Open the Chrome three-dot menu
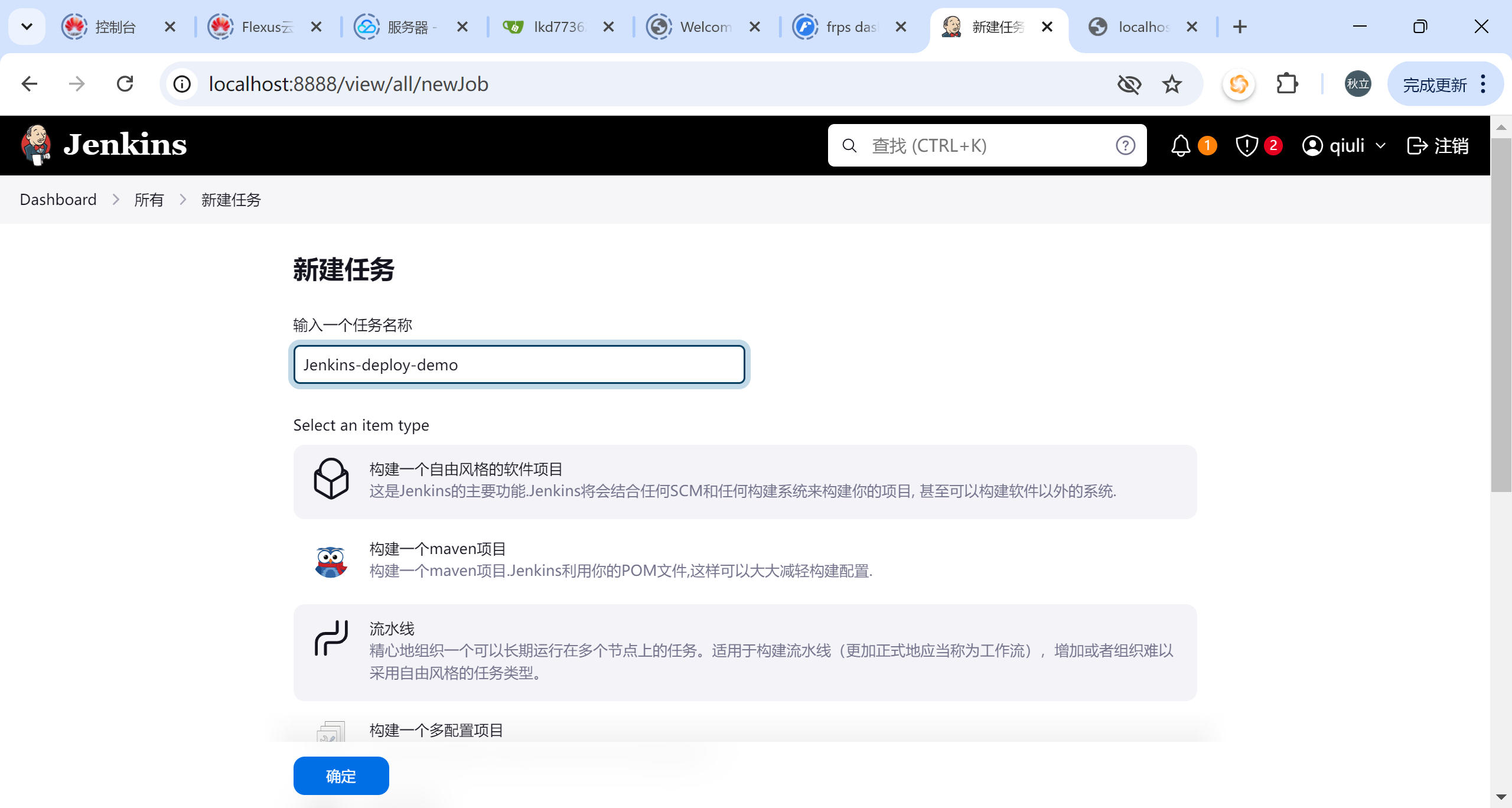 (x=1483, y=84)
